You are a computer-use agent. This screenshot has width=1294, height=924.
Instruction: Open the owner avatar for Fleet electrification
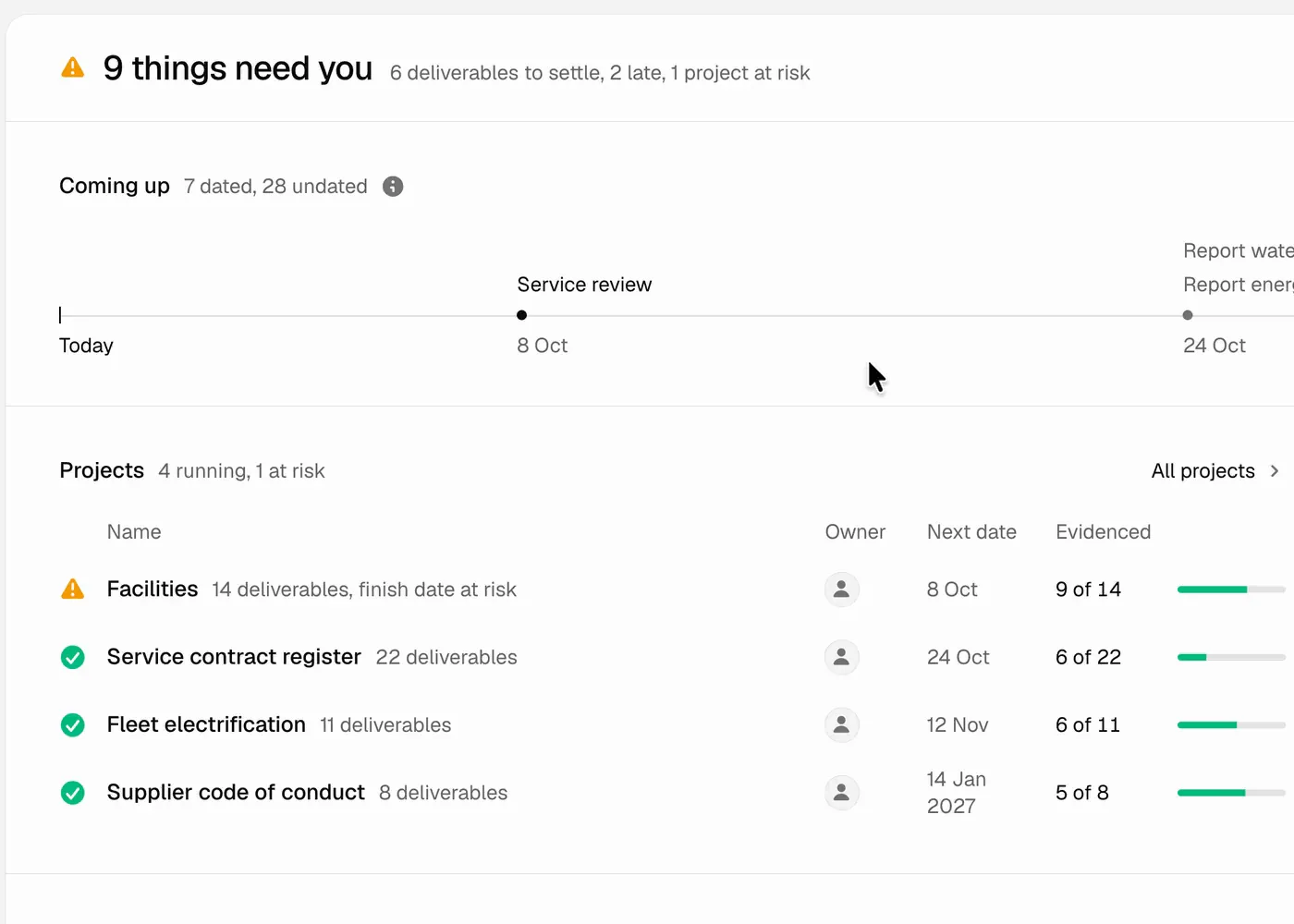[841, 725]
